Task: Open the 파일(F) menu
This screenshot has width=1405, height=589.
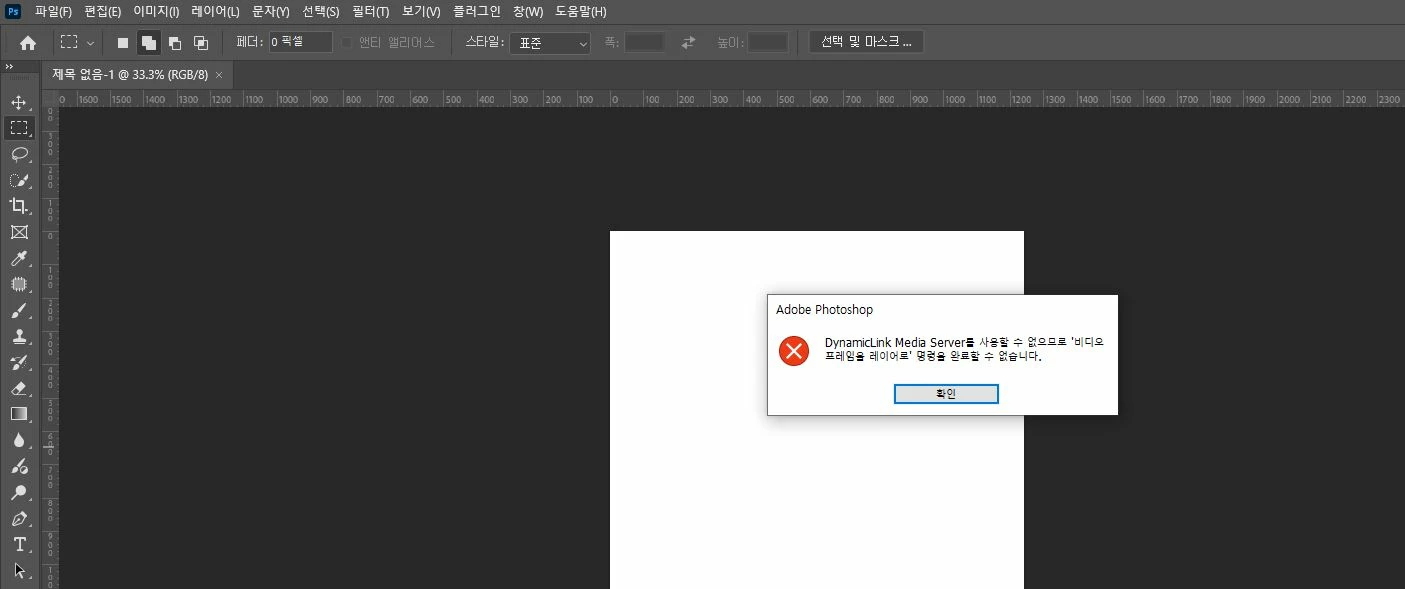Action: 54,12
